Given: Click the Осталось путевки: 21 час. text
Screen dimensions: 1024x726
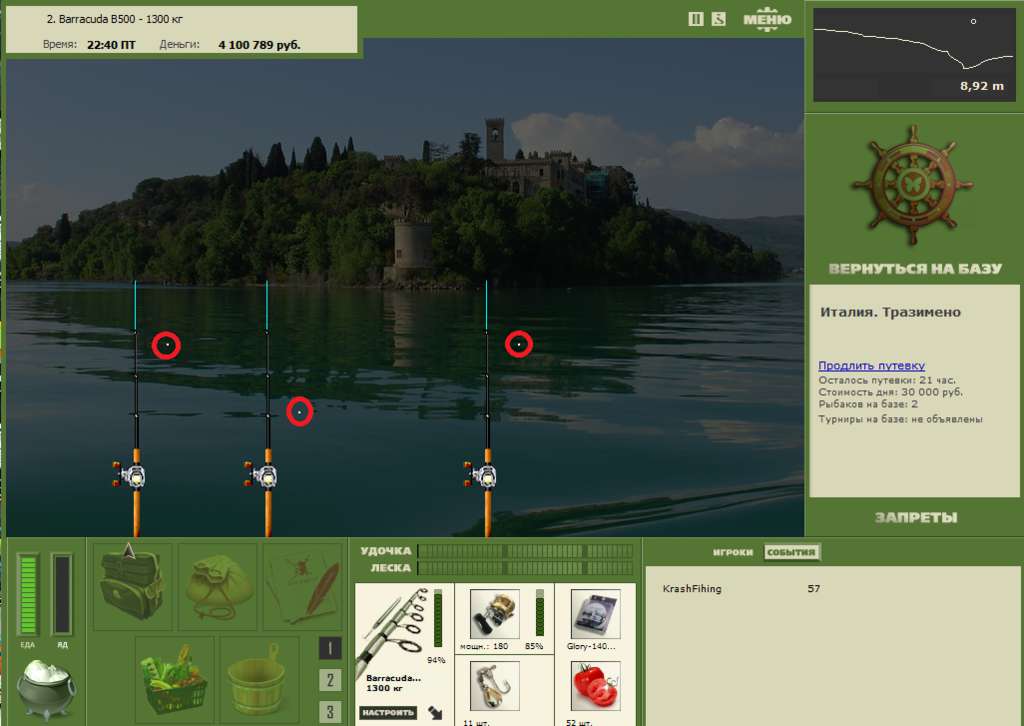Looking at the screenshot, I should (x=886, y=380).
